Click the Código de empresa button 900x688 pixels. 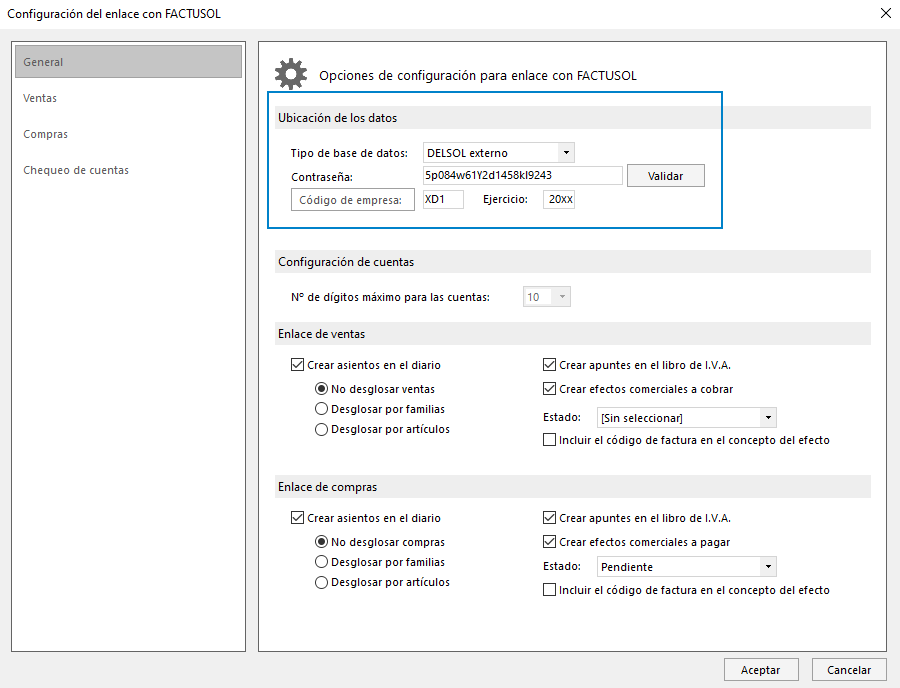[352, 200]
